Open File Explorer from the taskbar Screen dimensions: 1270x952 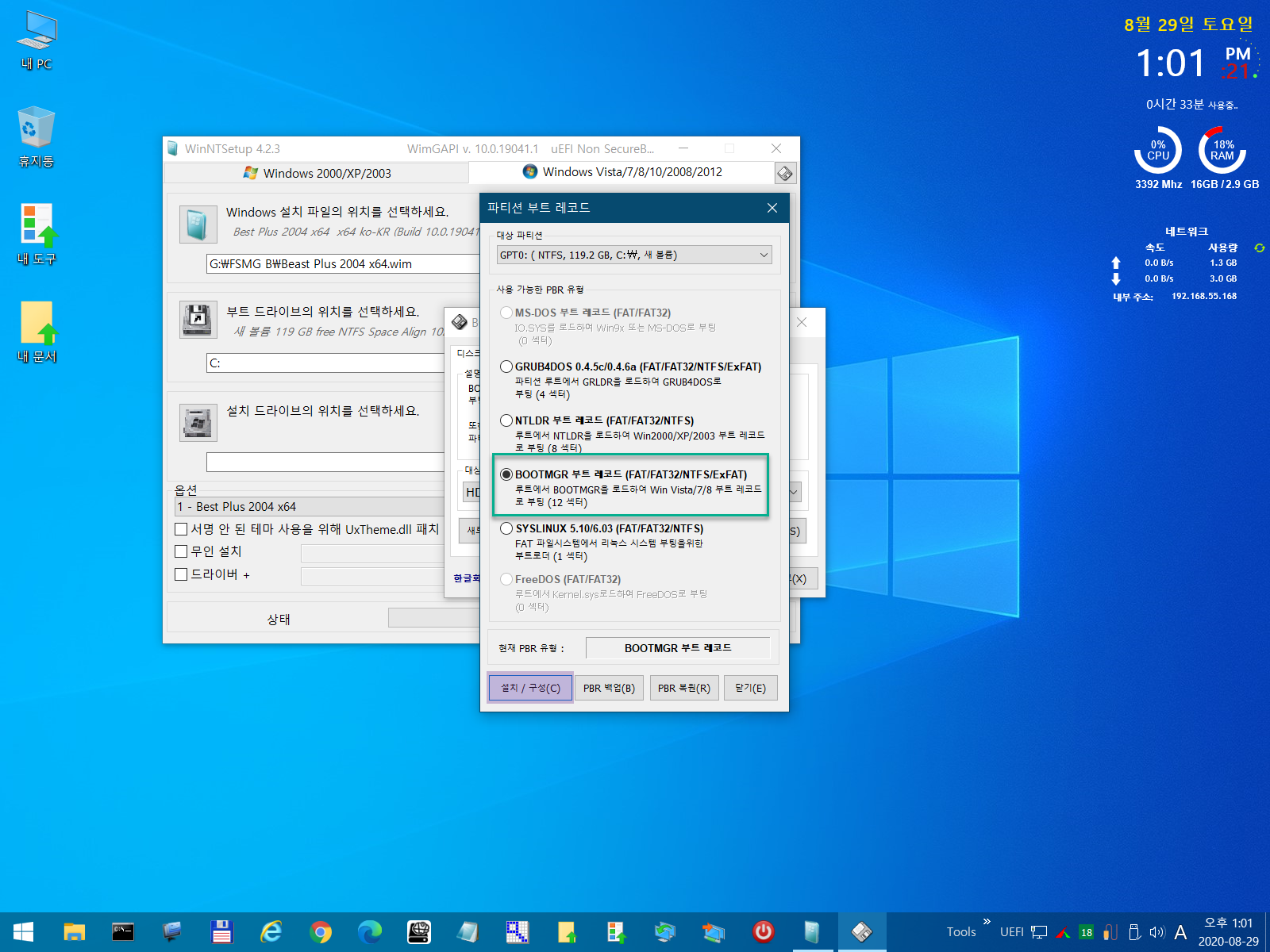[74, 931]
